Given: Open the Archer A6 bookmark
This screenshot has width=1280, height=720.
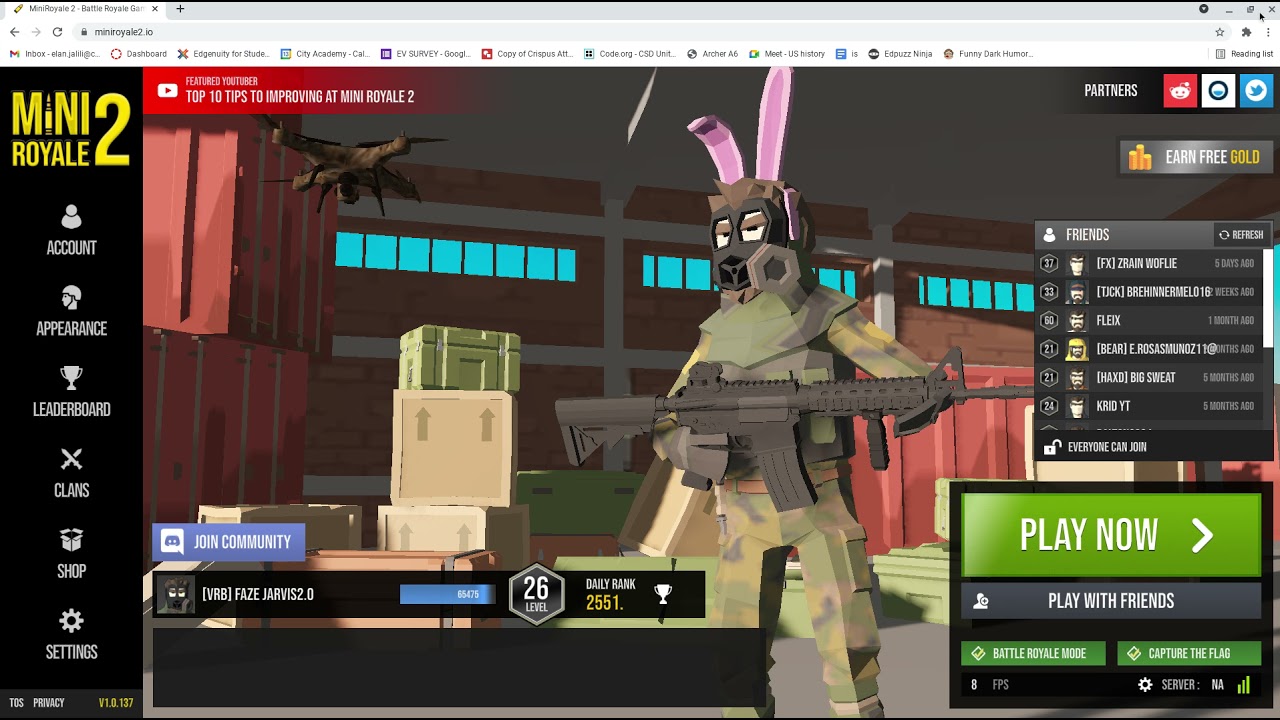Looking at the screenshot, I should [712, 54].
